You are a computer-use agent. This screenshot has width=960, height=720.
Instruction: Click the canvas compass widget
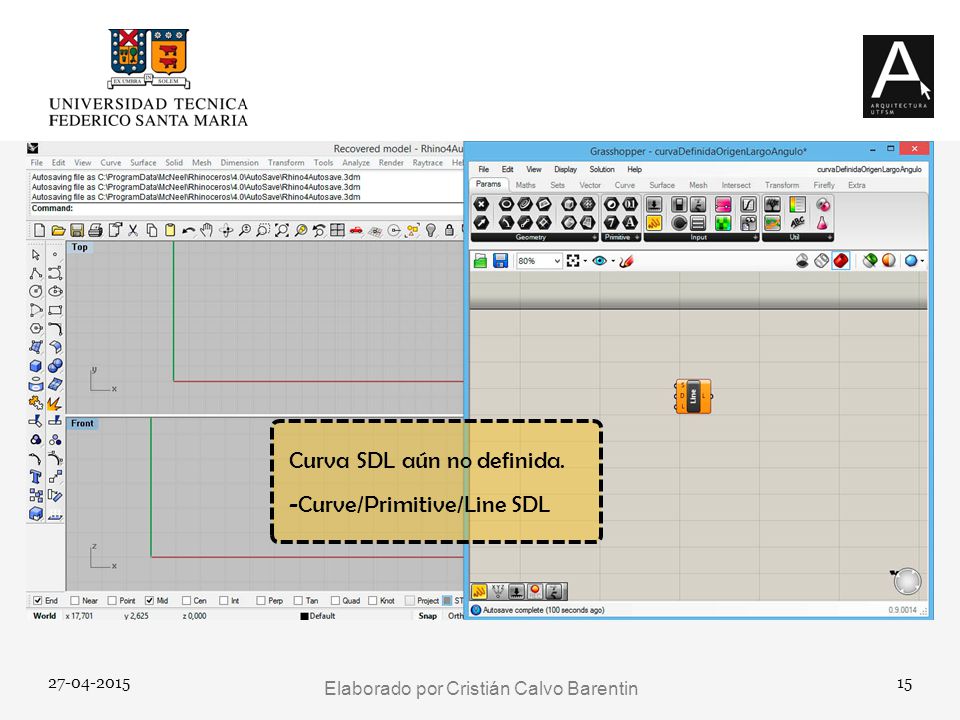(x=907, y=581)
